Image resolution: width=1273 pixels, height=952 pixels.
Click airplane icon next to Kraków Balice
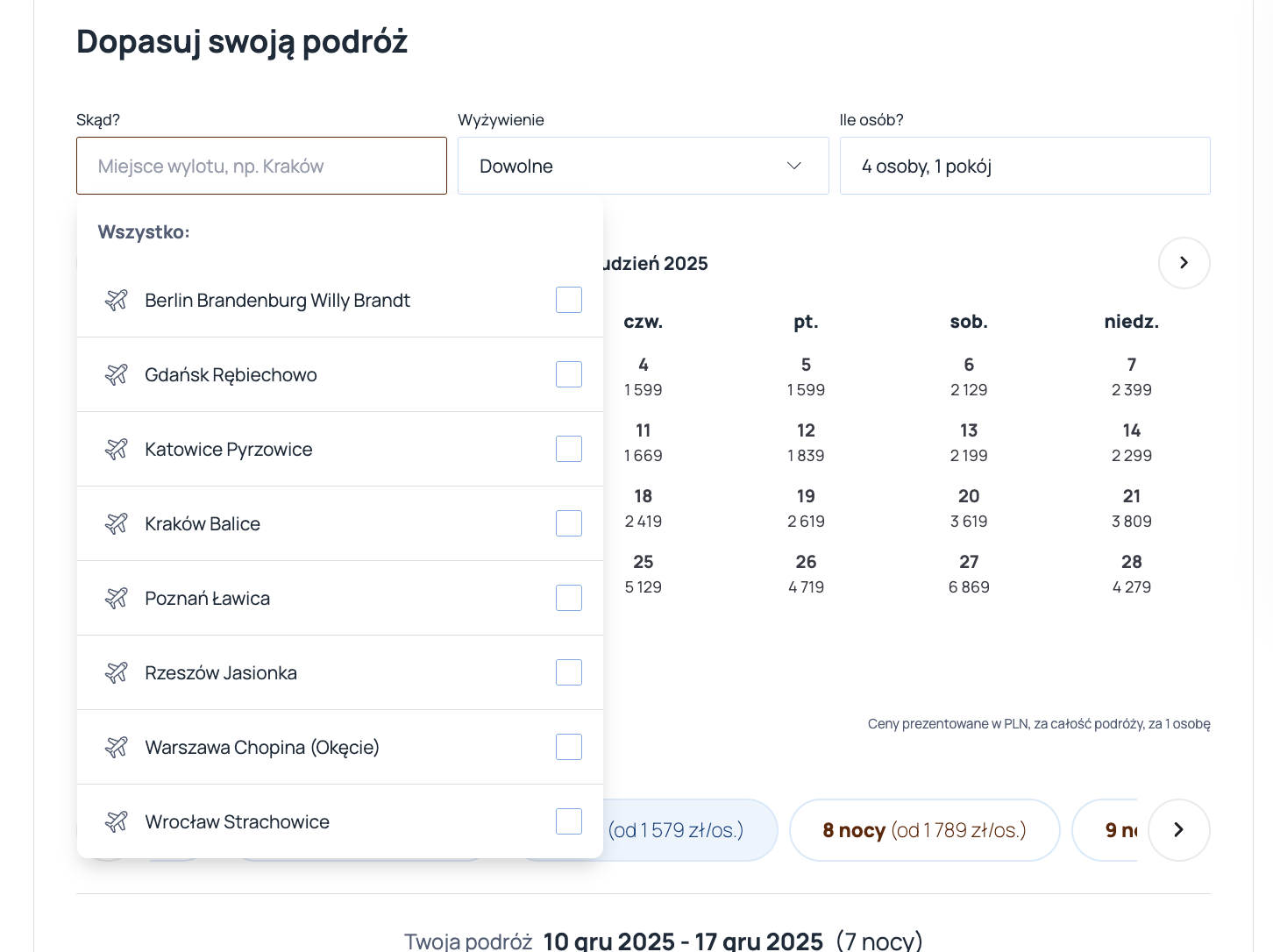[x=117, y=523]
